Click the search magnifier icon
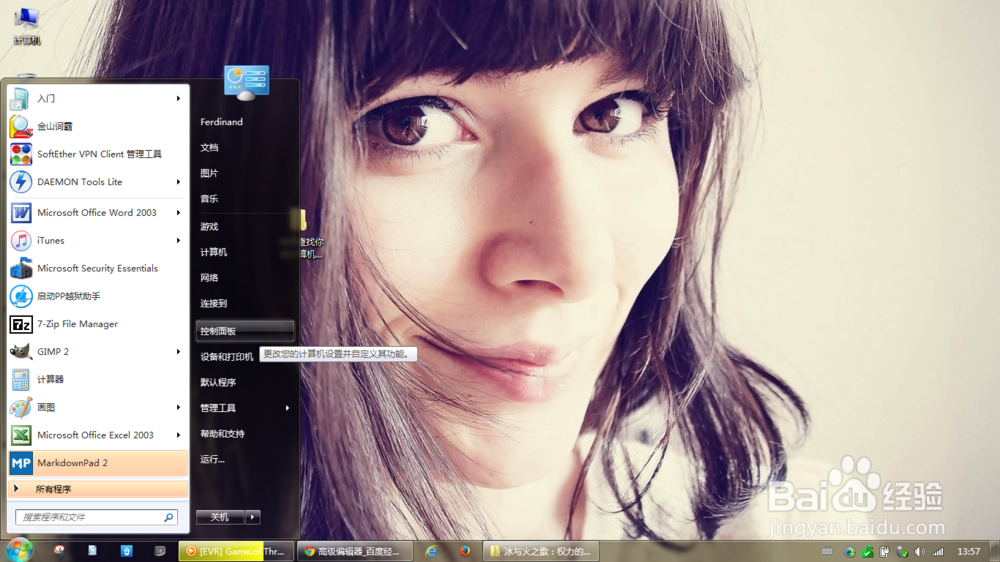Viewport: 1000px width, 562px height. pos(168,517)
